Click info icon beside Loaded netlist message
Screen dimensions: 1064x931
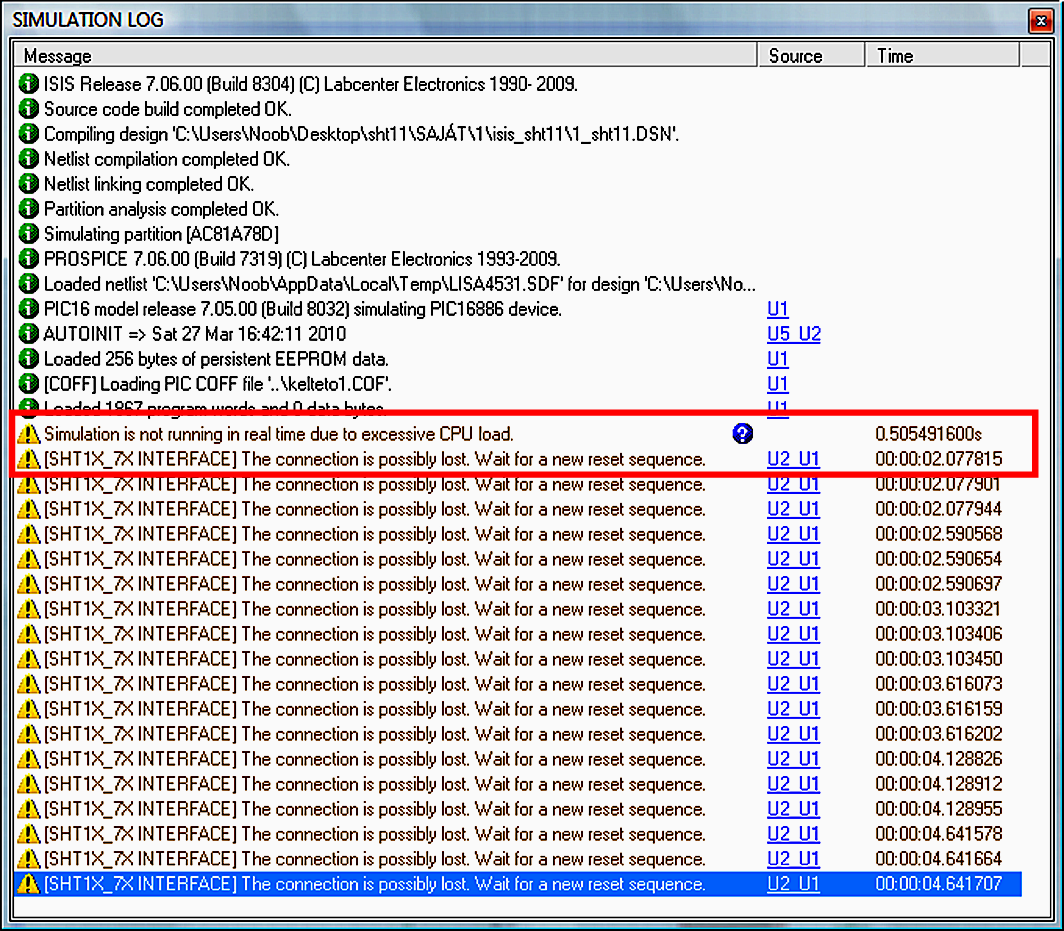pyautogui.click(x=28, y=284)
